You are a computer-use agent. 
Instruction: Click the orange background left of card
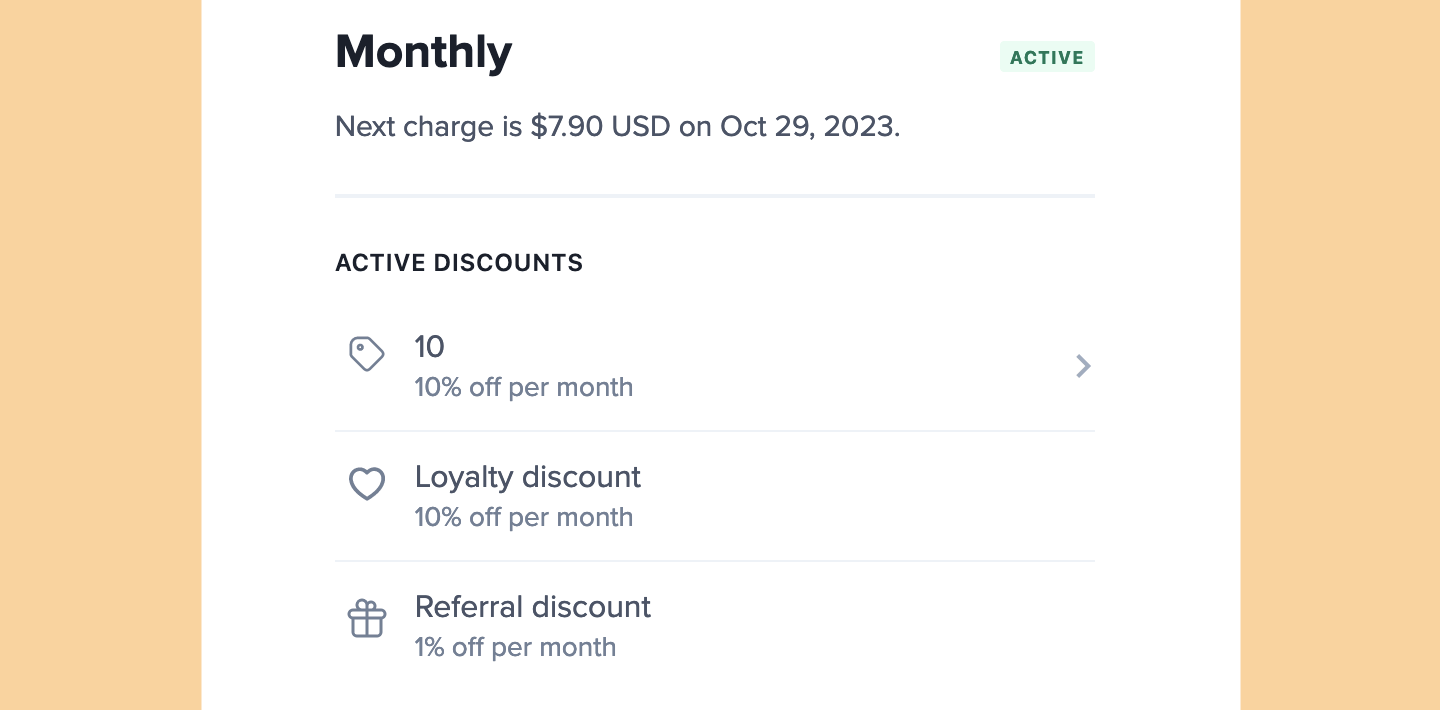tap(100, 355)
